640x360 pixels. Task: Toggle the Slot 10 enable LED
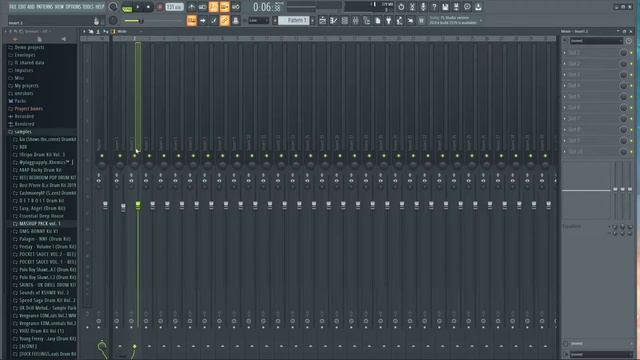coord(631,152)
